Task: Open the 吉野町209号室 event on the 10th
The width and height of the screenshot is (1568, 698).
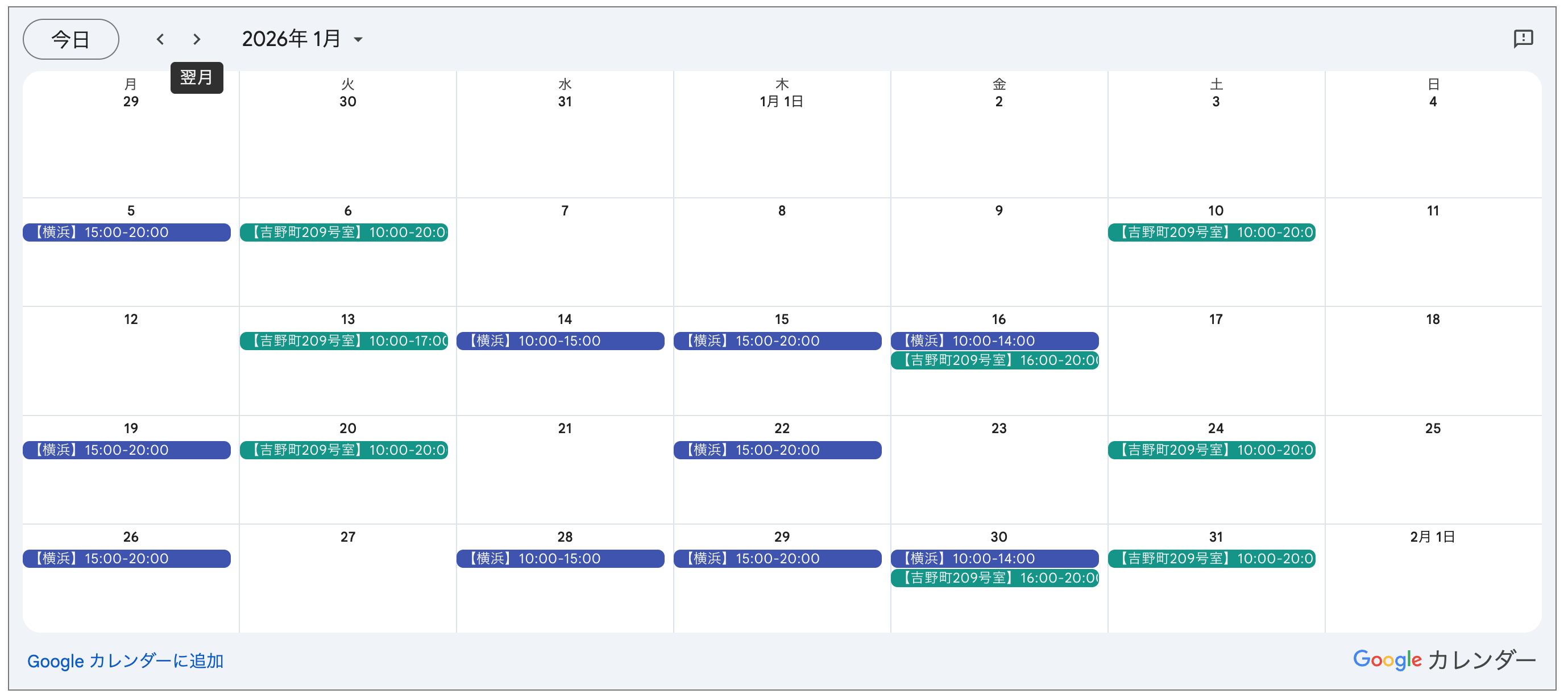Action: coord(1212,232)
